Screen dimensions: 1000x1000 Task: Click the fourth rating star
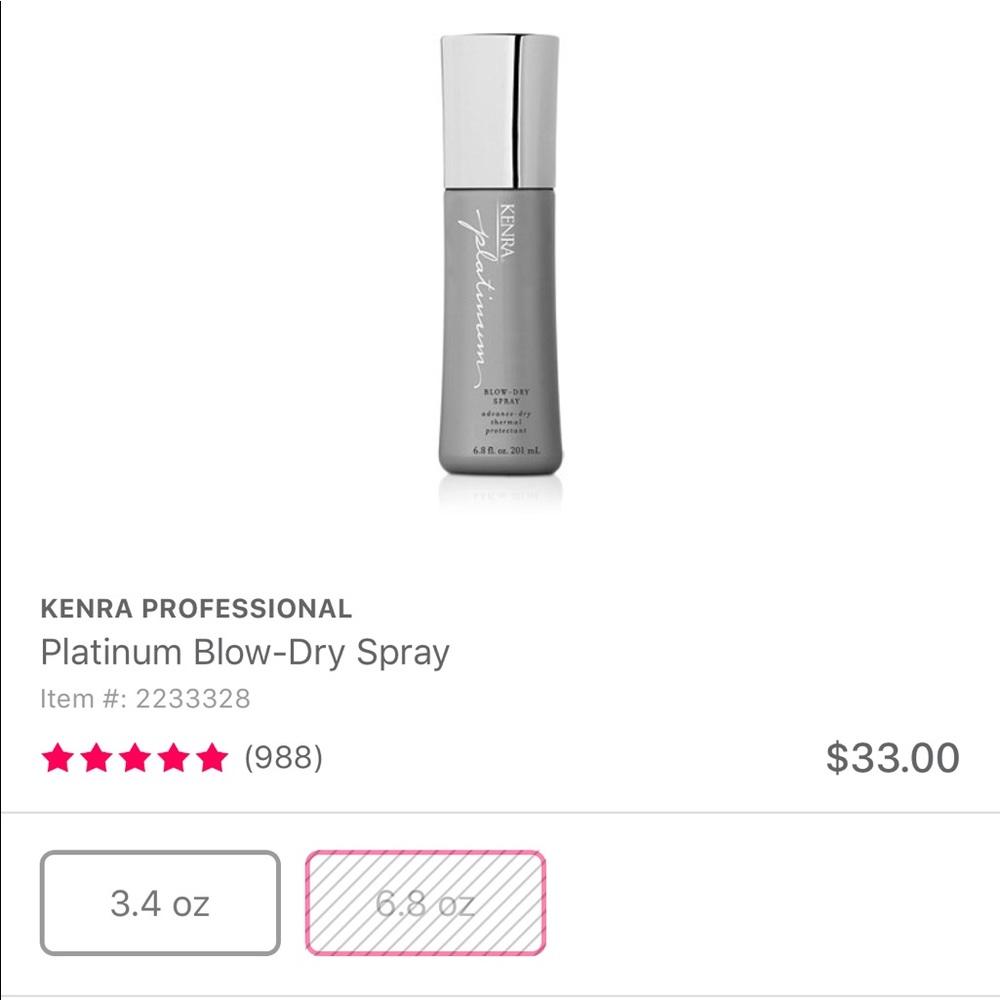point(174,757)
